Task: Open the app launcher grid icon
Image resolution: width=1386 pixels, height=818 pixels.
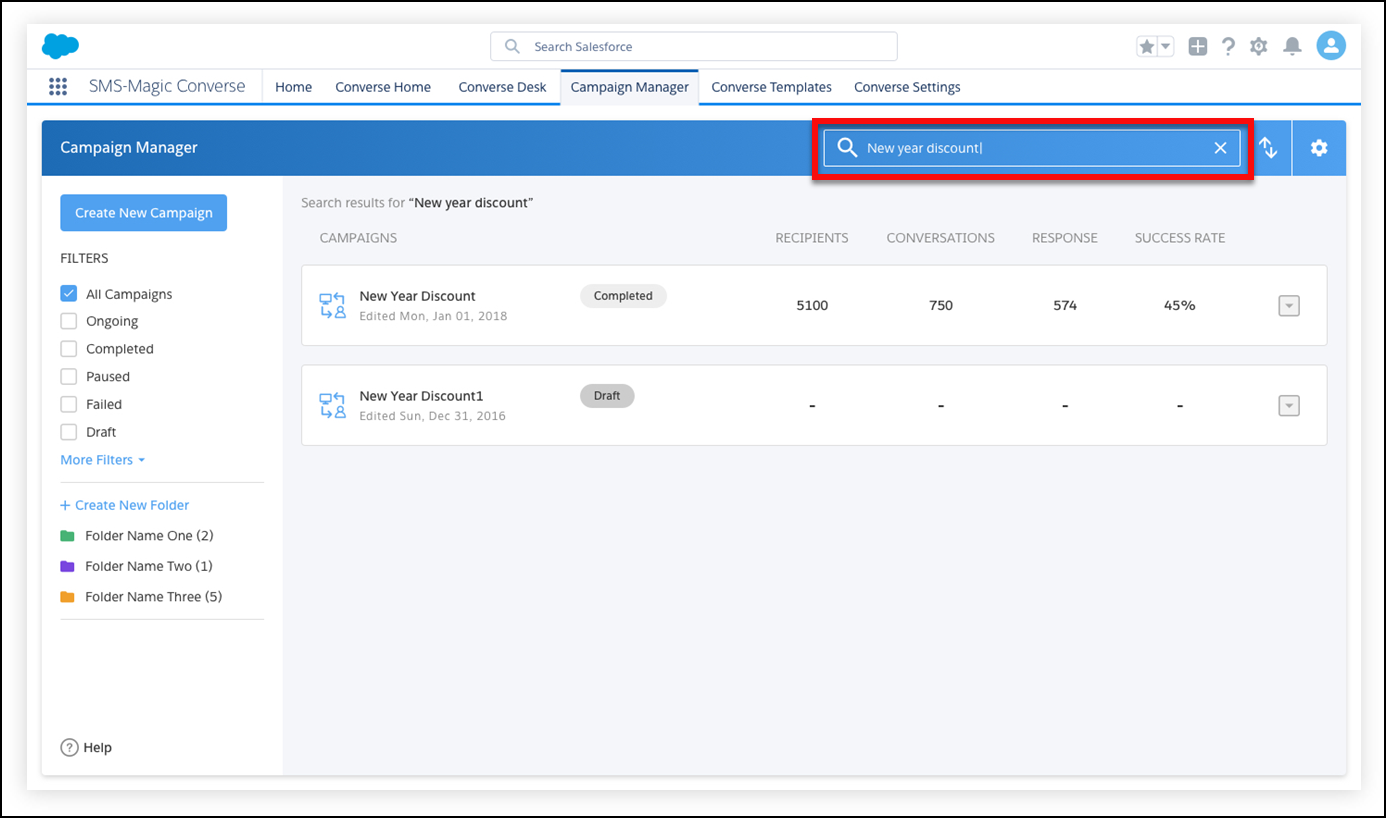Action: point(58,87)
